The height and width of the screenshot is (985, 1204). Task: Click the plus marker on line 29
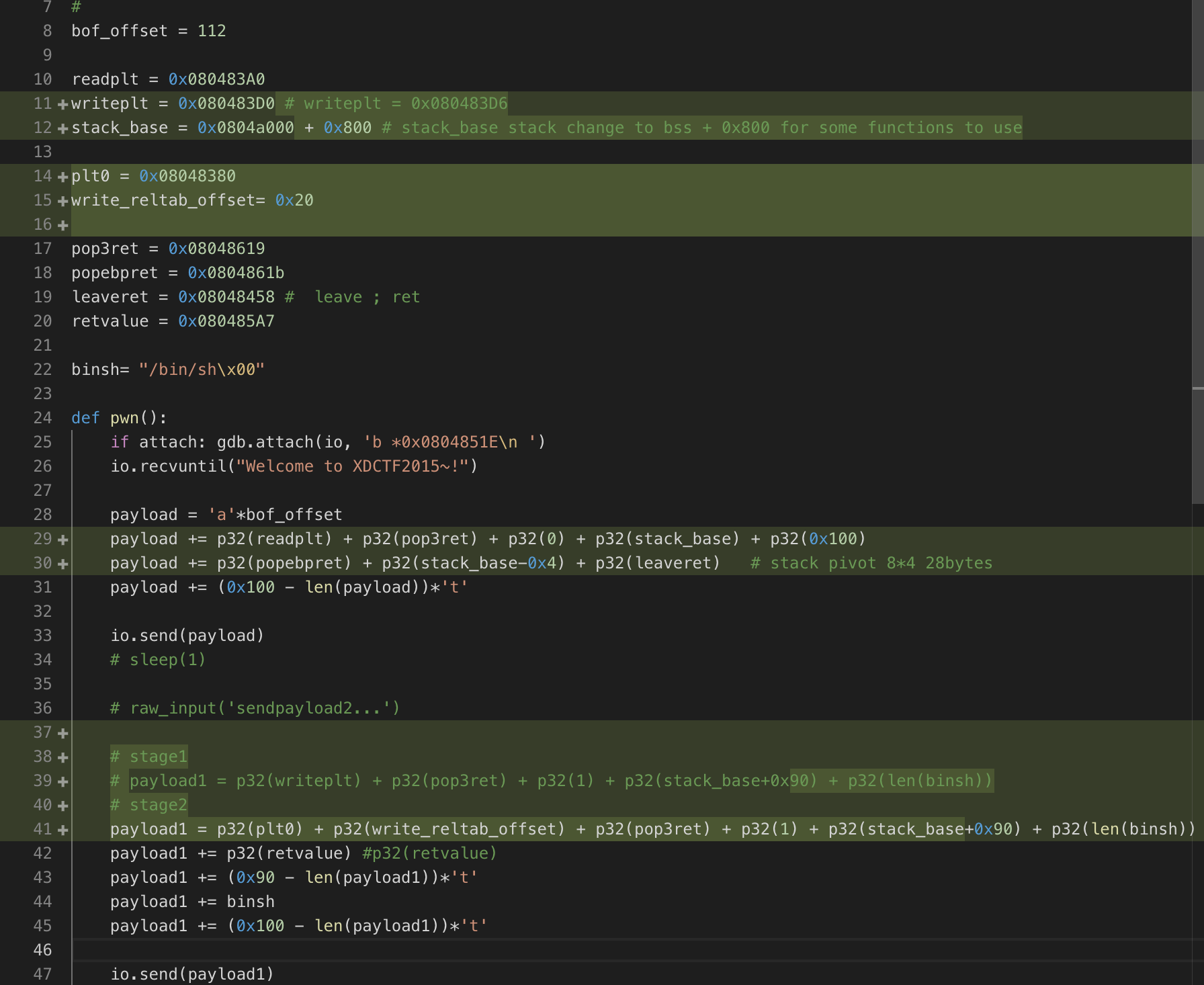62,540
